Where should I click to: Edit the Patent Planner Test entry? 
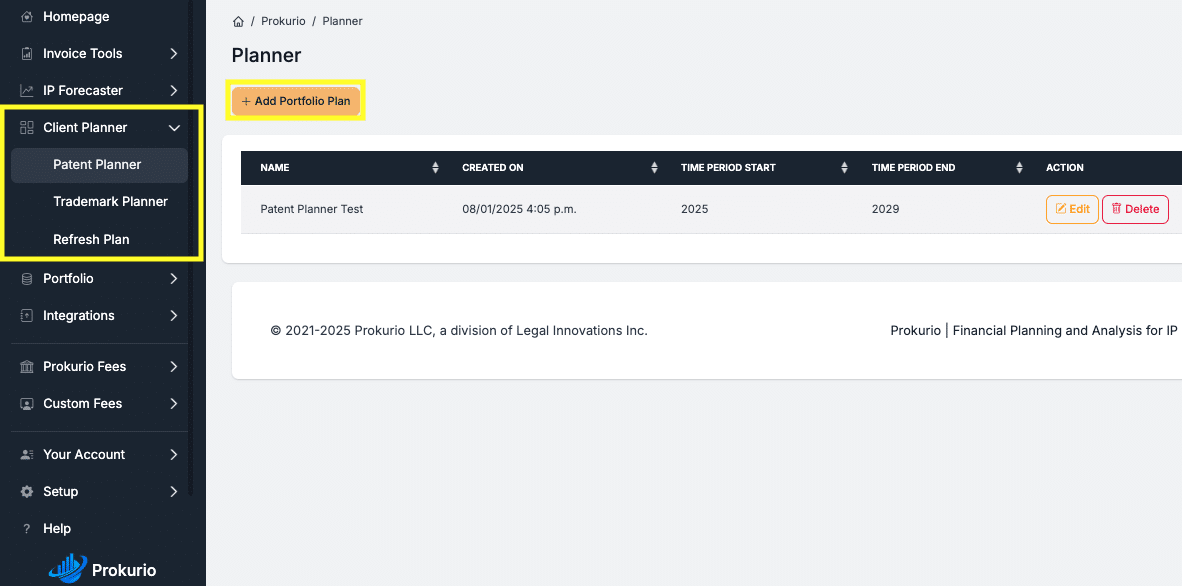pos(1071,209)
